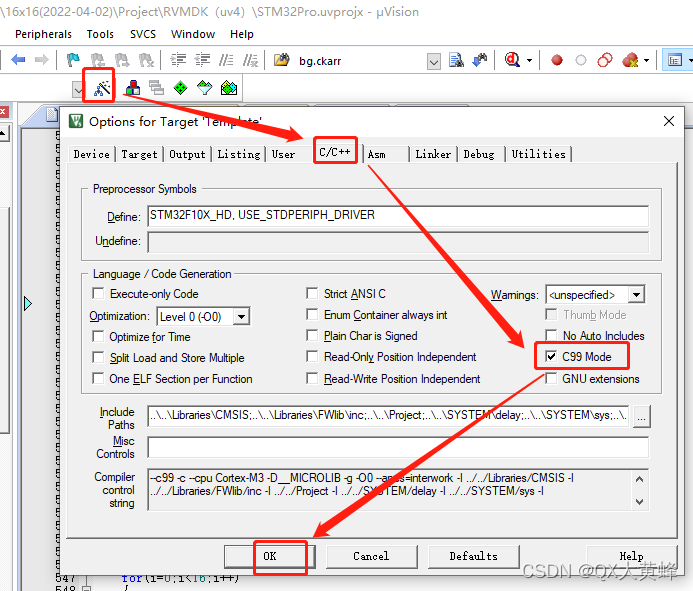This screenshot has height=591, width=693.
Task: Open the SVCS menu
Action: [x=143, y=34]
